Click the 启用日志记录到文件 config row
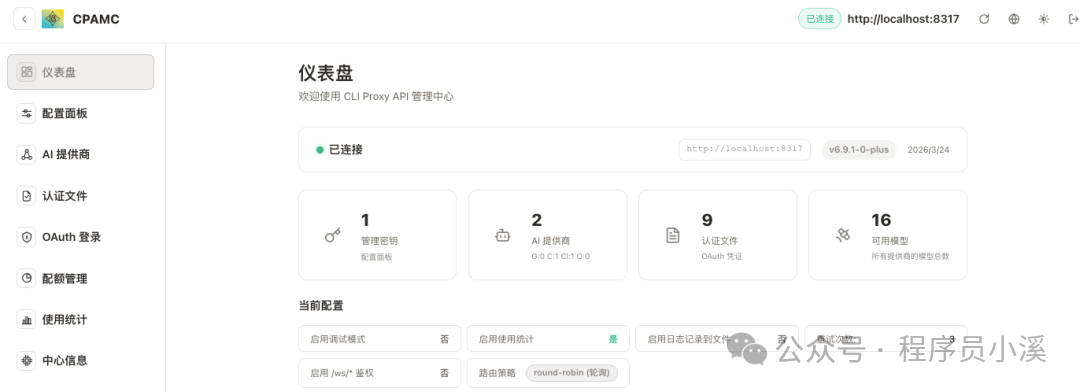This screenshot has width=1080, height=392. 717,339
